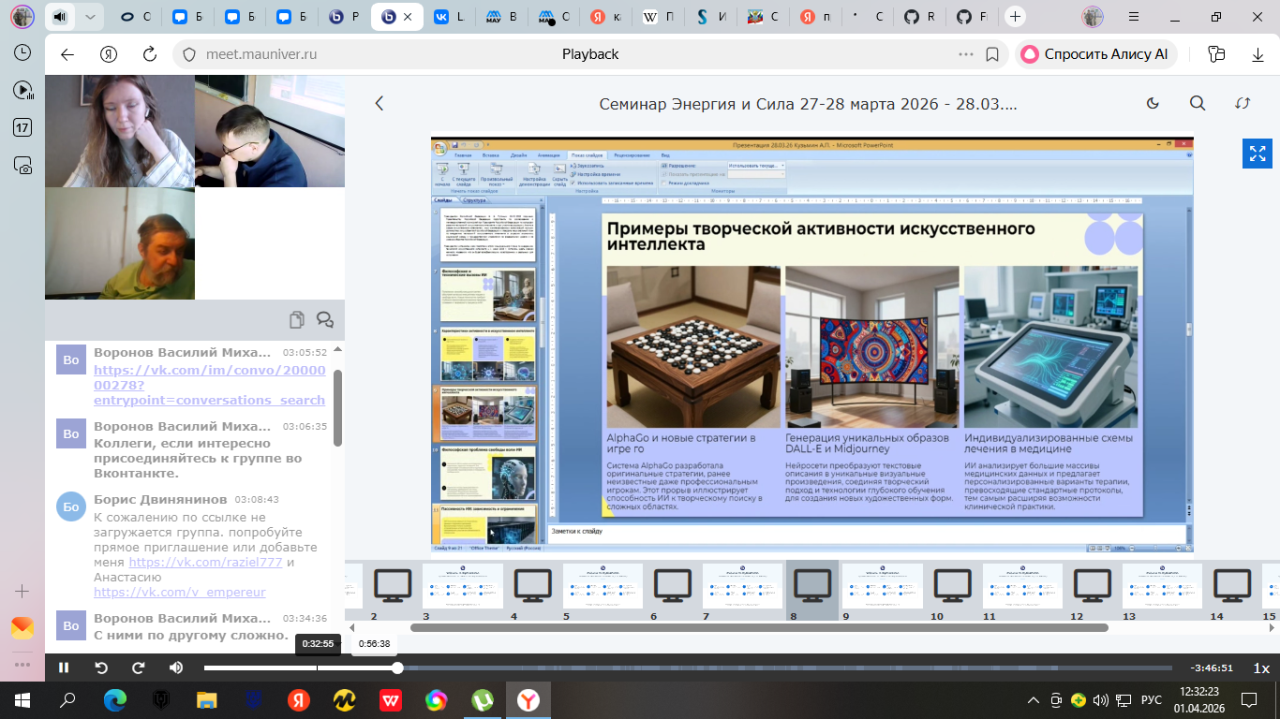The image size is (1280, 719).
Task: Mute the playback volume speaker icon
Action: tap(176, 668)
